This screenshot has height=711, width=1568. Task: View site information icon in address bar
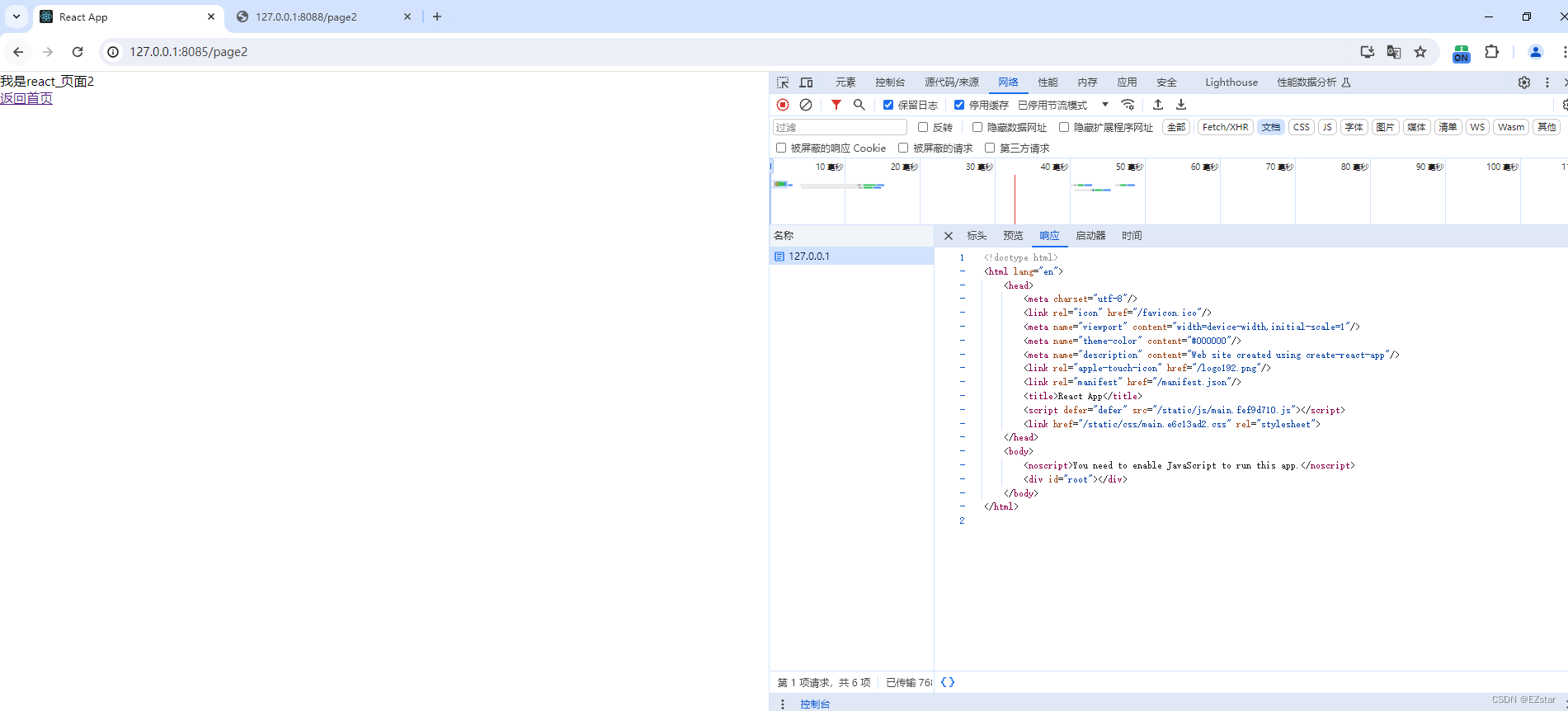point(113,52)
